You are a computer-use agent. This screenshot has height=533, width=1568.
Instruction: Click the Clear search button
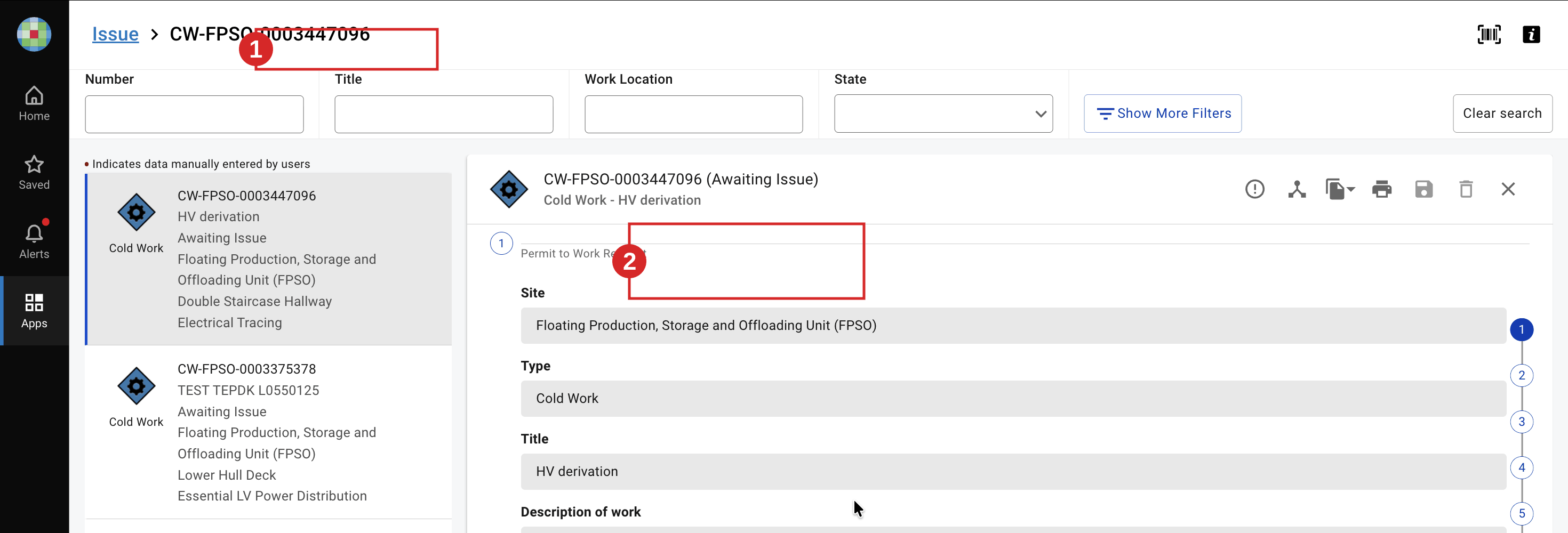pyautogui.click(x=1502, y=114)
